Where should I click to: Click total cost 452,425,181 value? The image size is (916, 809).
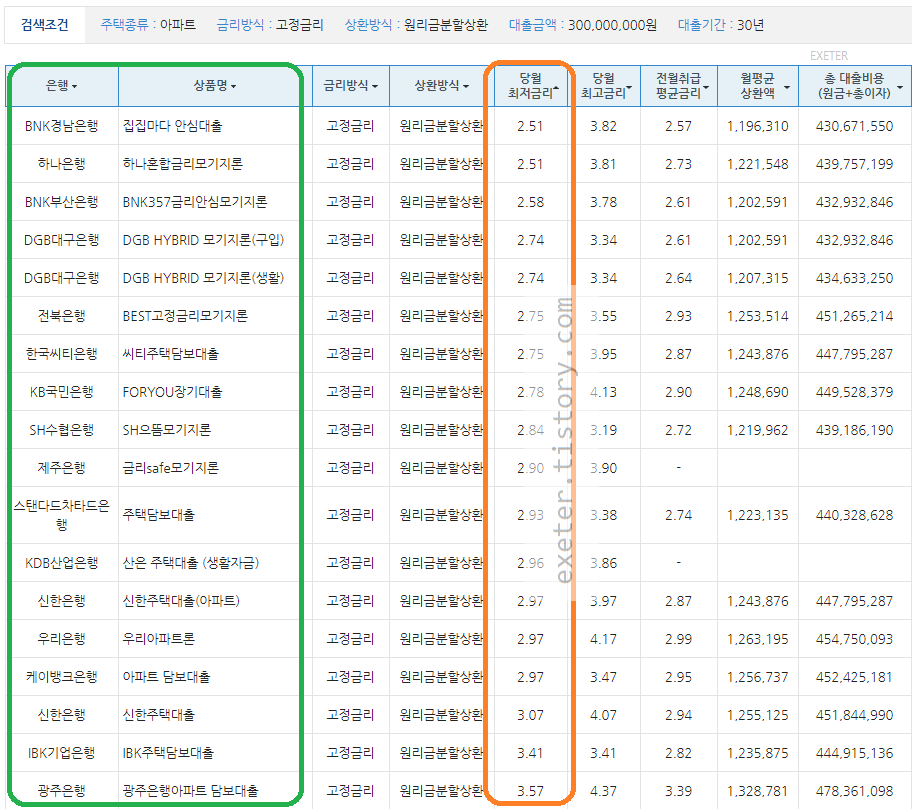[855, 677]
